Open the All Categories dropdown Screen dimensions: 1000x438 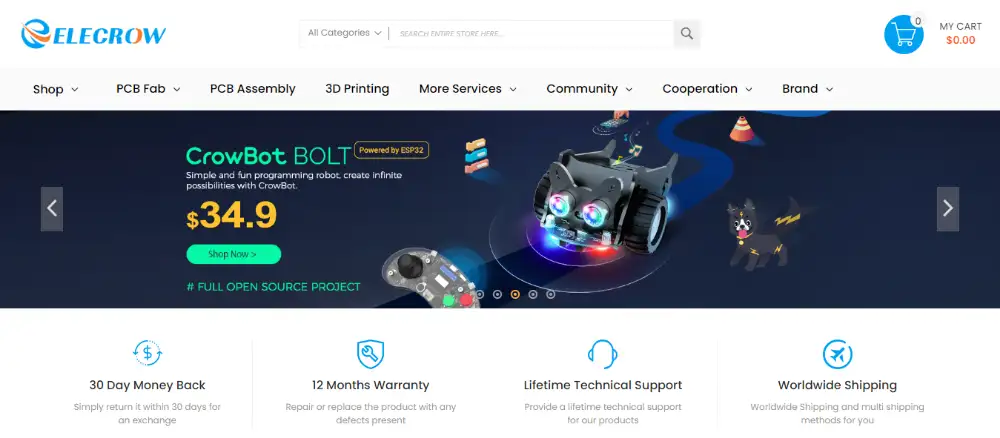coord(344,33)
